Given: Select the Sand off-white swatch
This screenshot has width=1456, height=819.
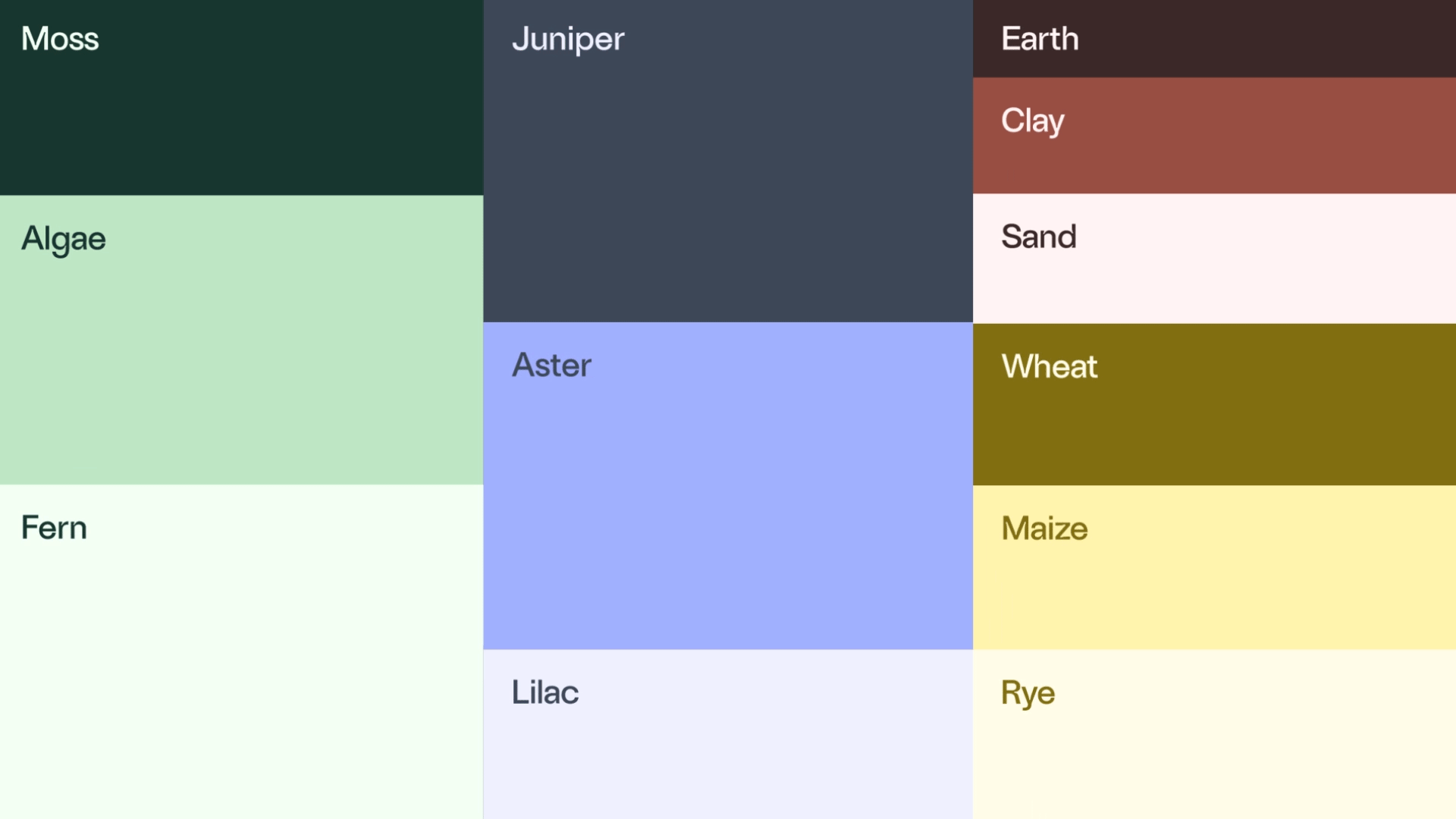Looking at the screenshot, I should [x=1214, y=259].
